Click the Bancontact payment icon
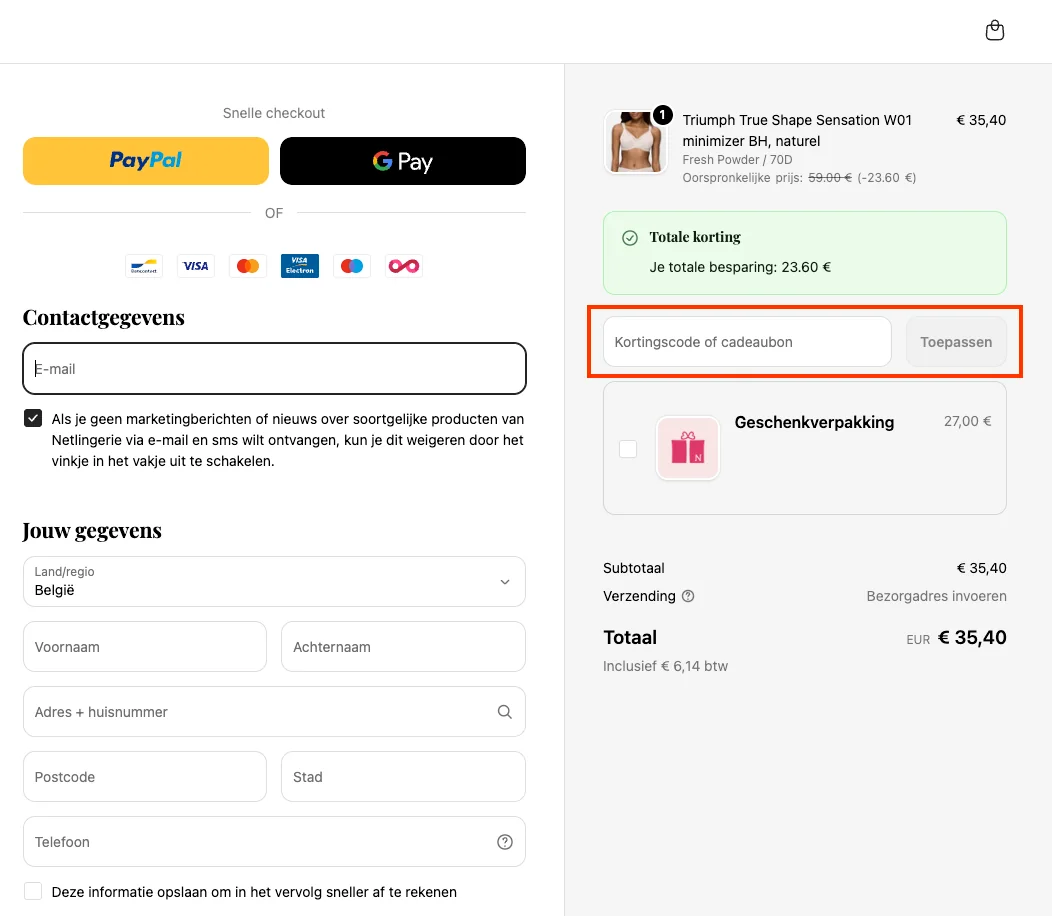 143,265
